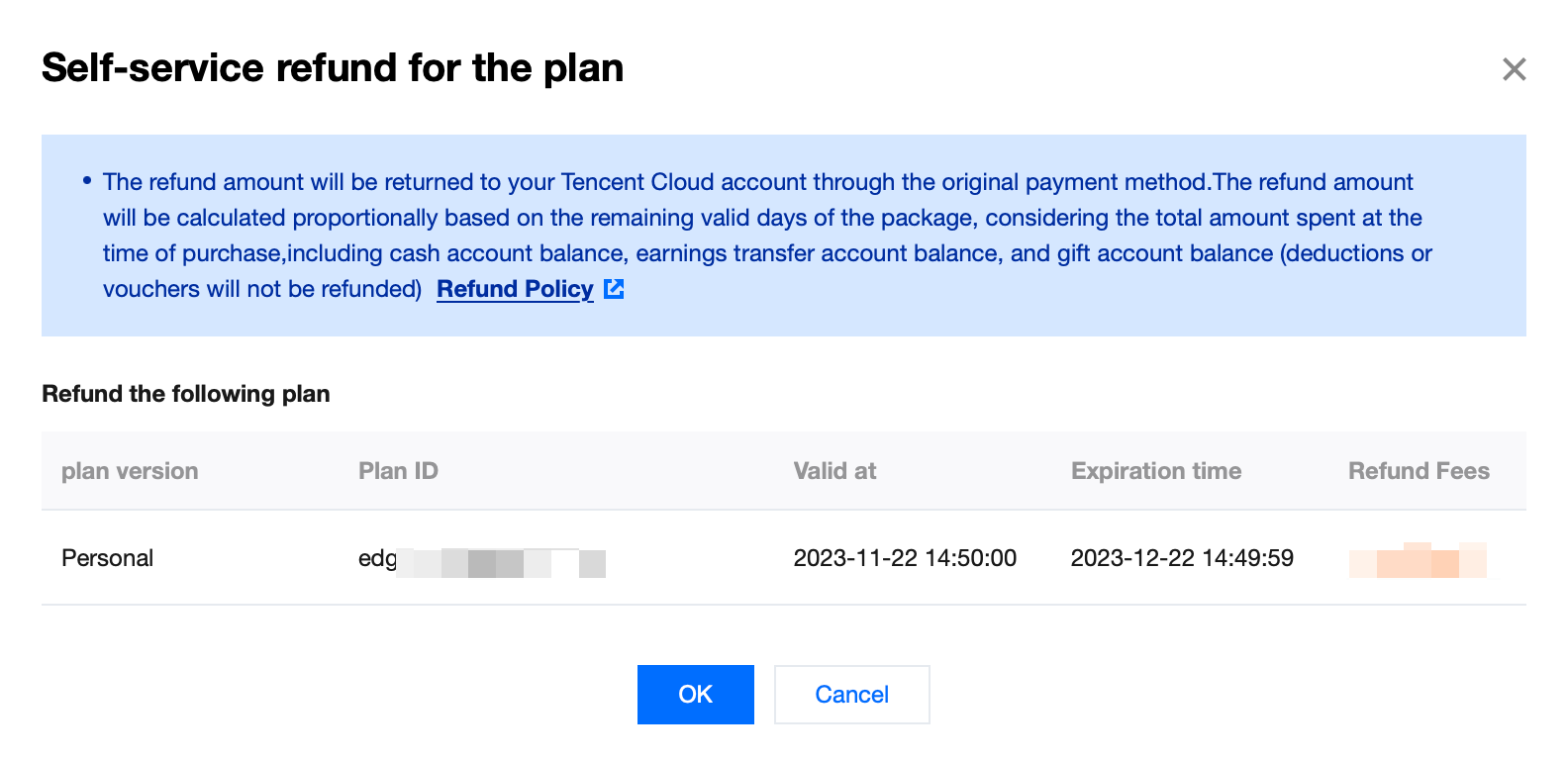
Task: Click the bullet point in the blue notice
Action: [x=87, y=180]
